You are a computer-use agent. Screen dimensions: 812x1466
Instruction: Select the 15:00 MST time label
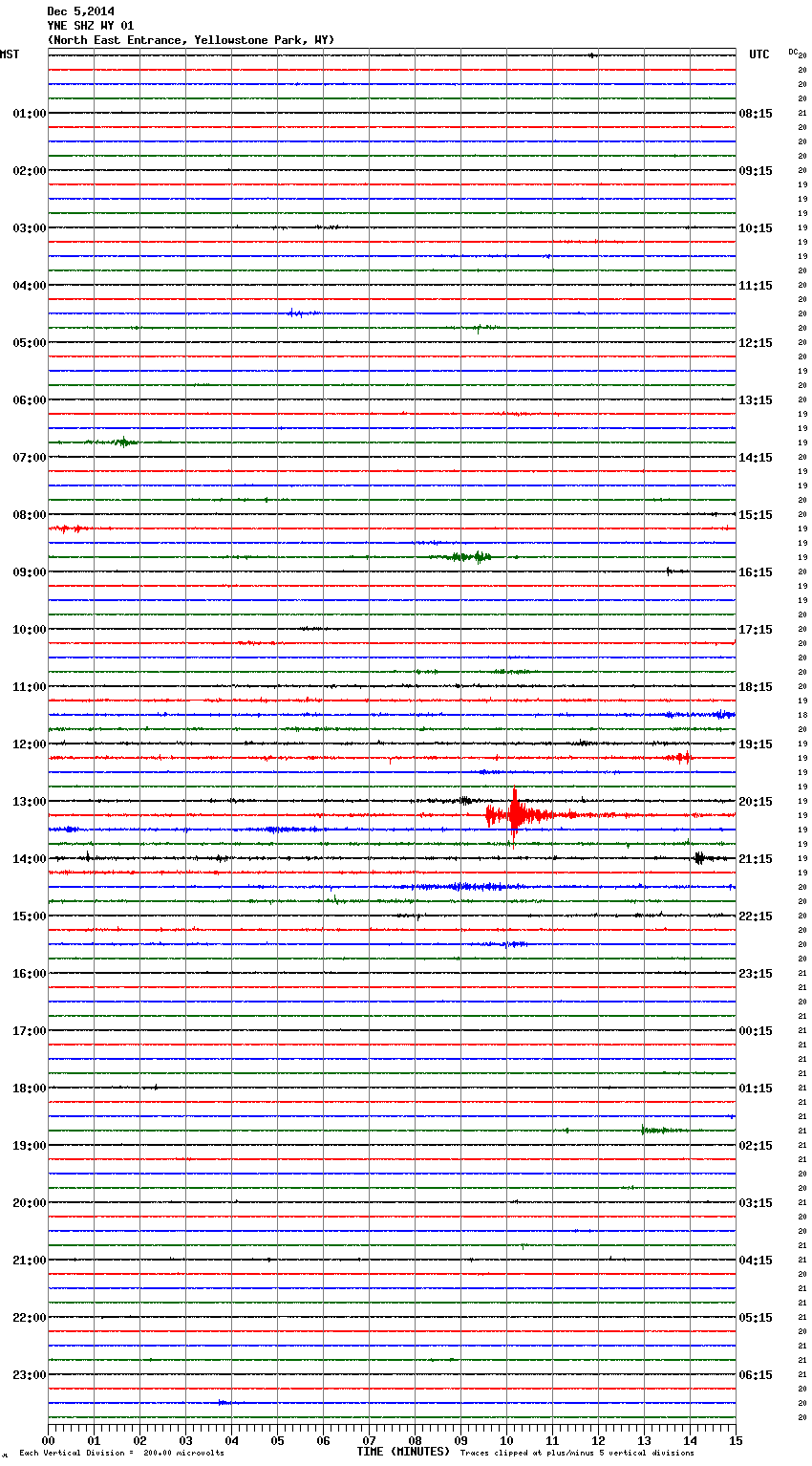[x=29, y=916]
